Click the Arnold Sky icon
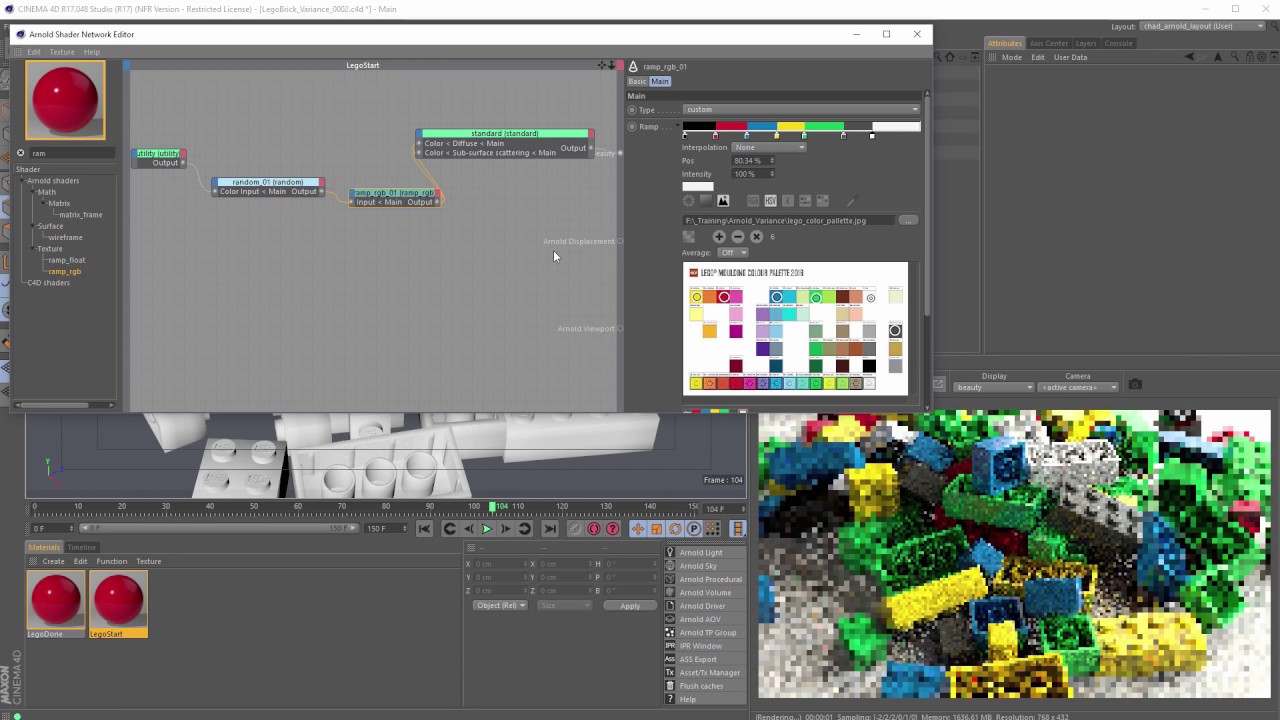 (x=670, y=566)
